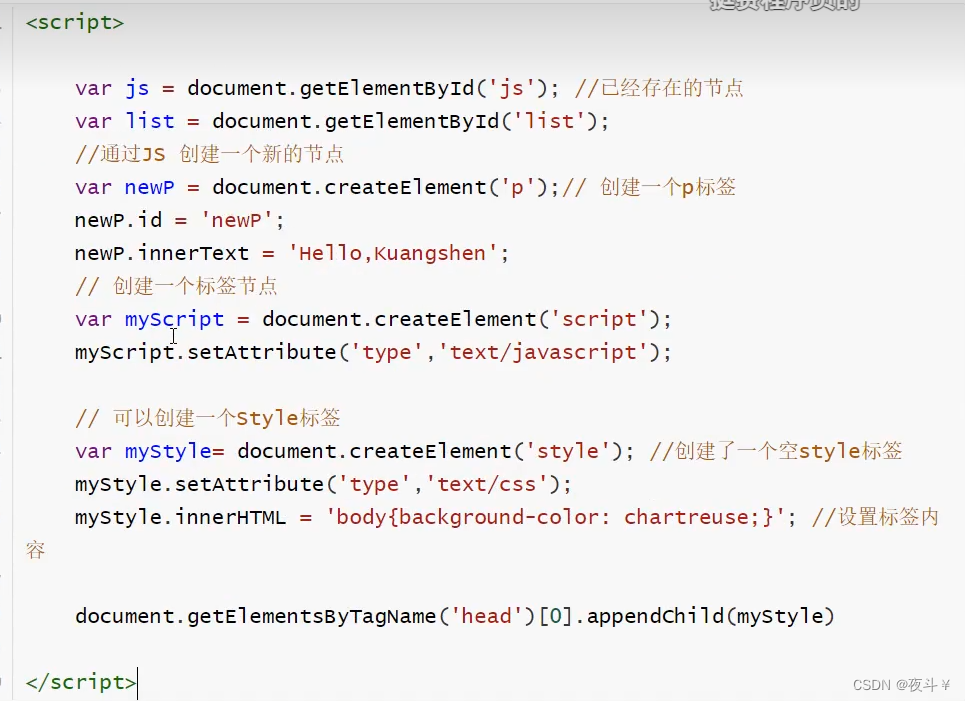
Task: Click setAttribute on the myScript line
Action: click(x=262, y=353)
